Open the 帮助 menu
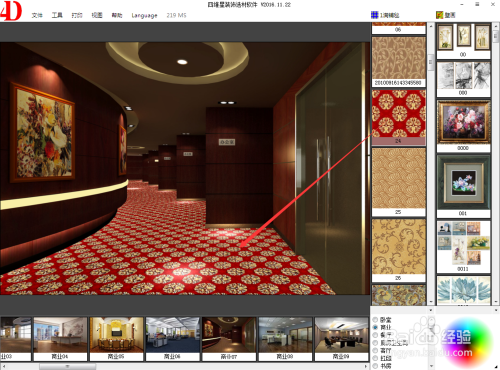This screenshot has height=370, width=500. click(117, 15)
